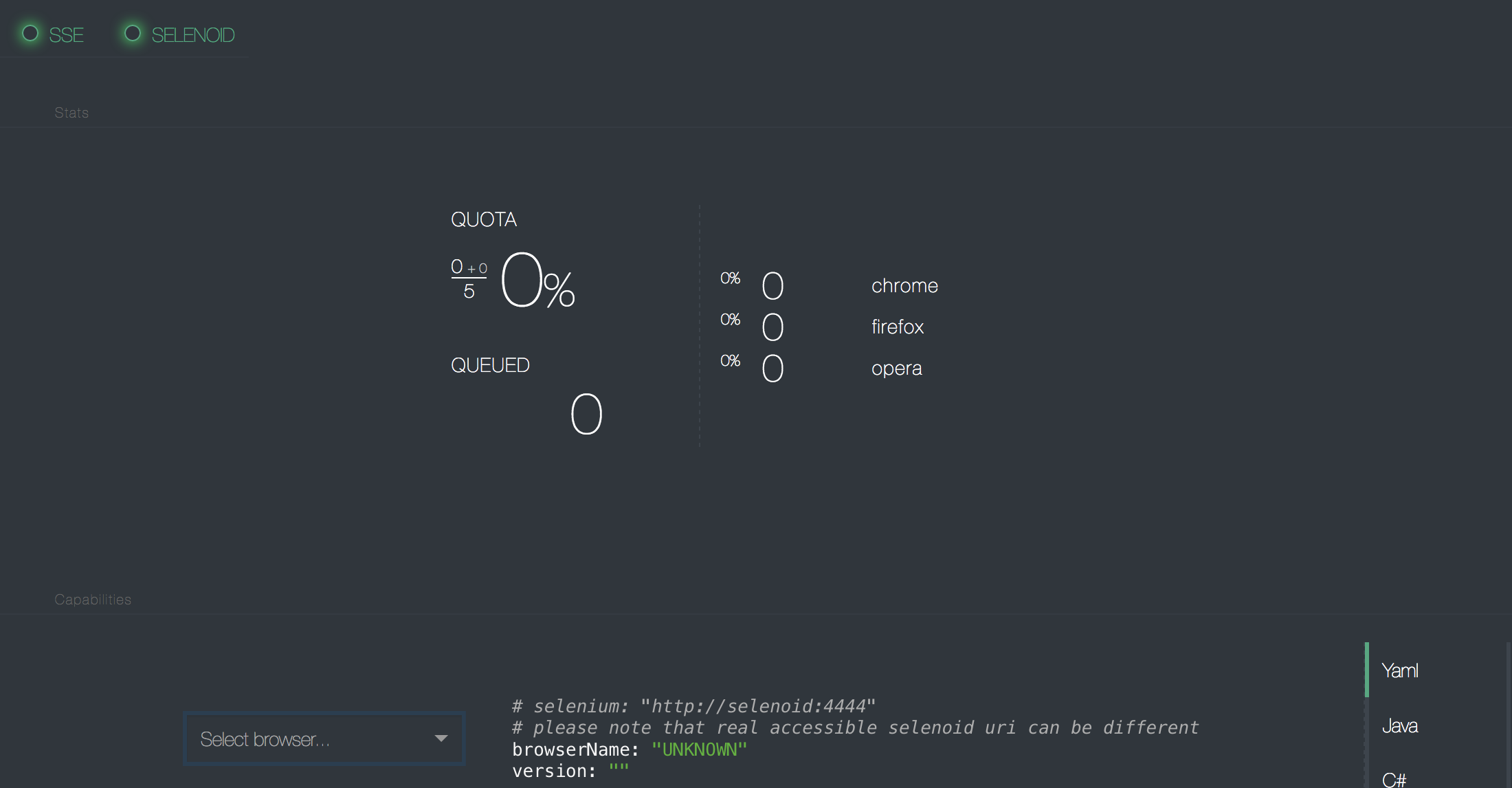Click the firefox browser entry
This screenshot has height=788, width=1512.
(x=898, y=327)
